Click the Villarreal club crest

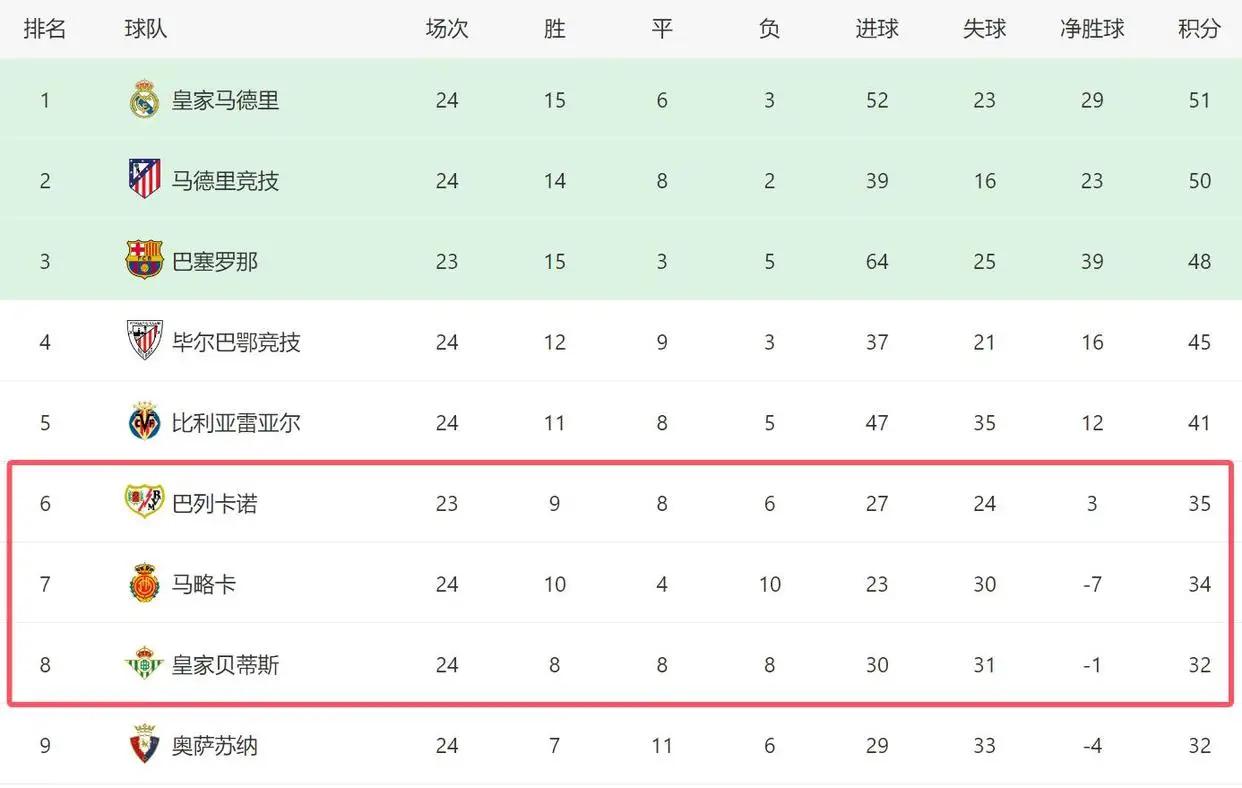pos(145,422)
